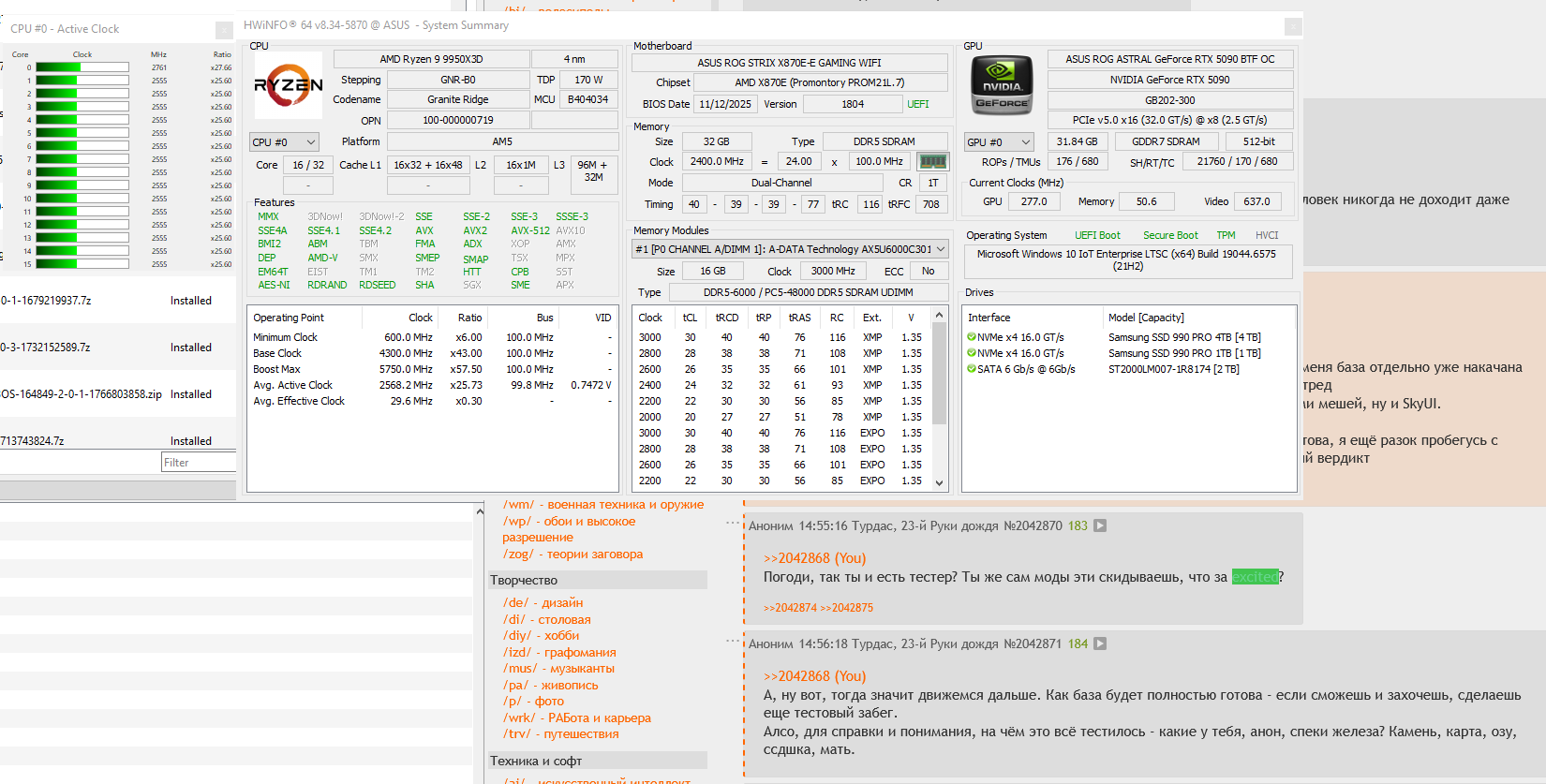Click the down arrow of the memory timings scrollbar

[940, 483]
